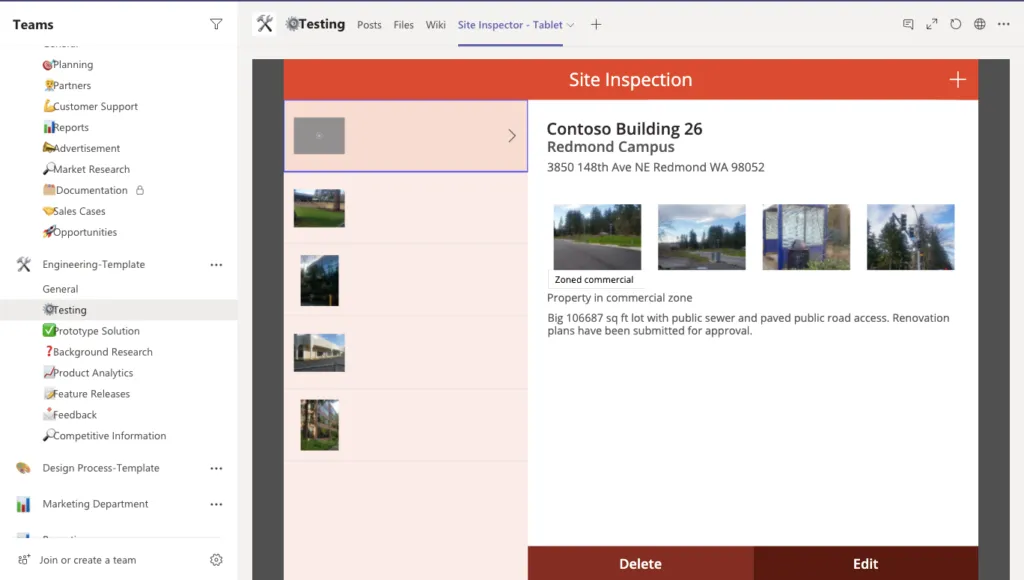This screenshot has width=1024, height=580.
Task: Open the Manage teams gear icon
Action: [216, 560]
